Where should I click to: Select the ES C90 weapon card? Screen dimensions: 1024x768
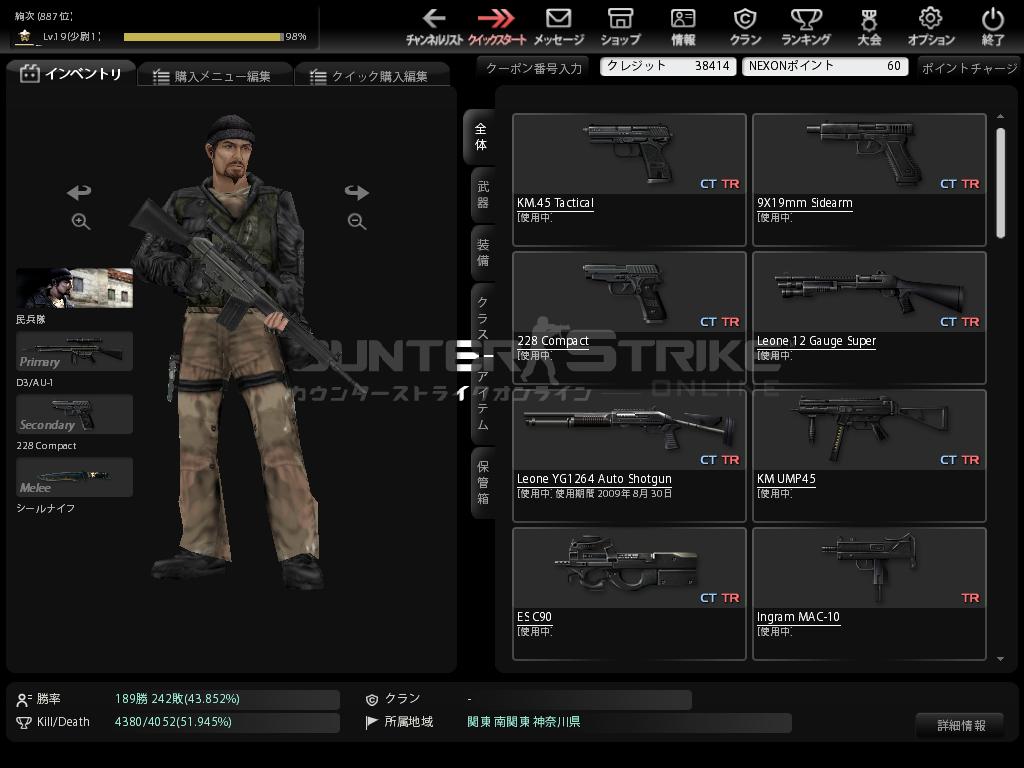click(630, 594)
